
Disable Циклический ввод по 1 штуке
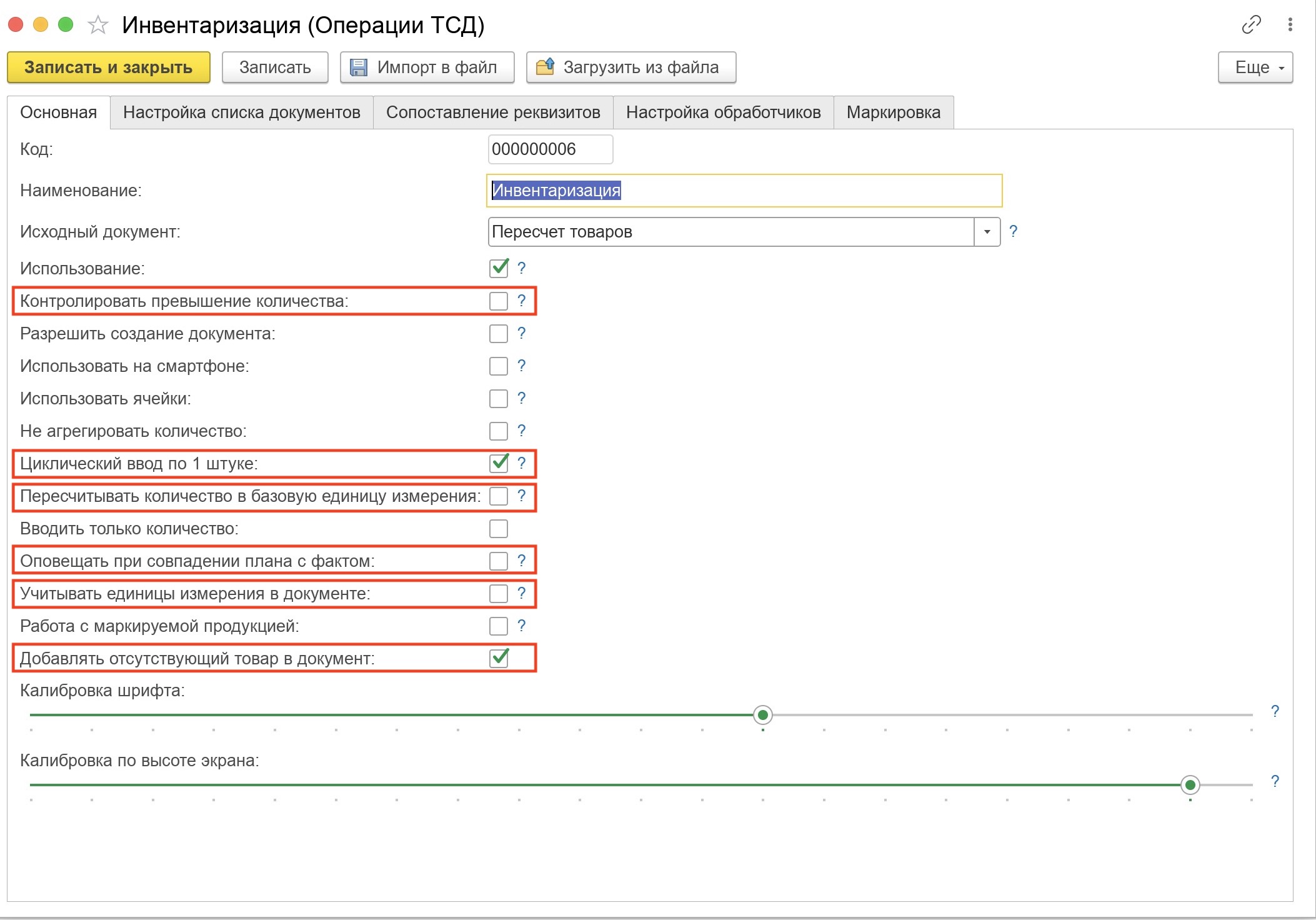point(499,463)
